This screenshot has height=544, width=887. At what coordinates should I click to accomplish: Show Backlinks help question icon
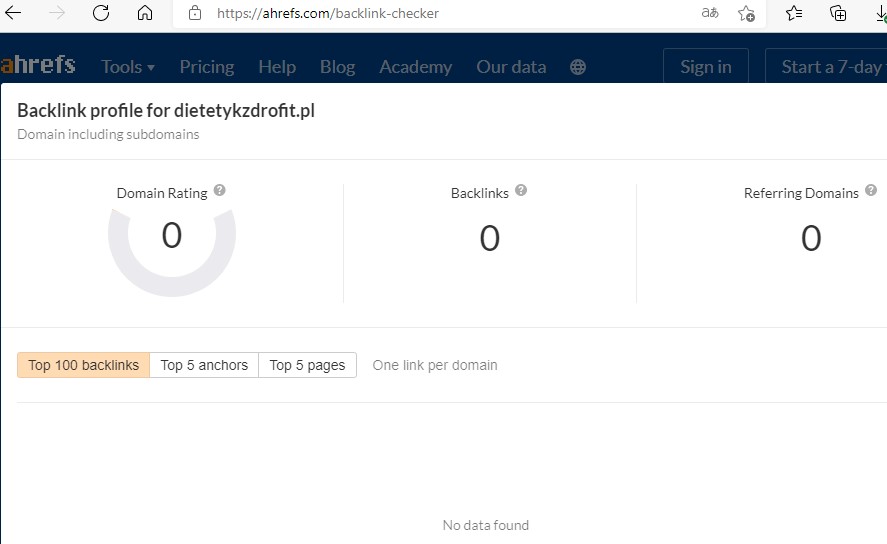(521, 191)
